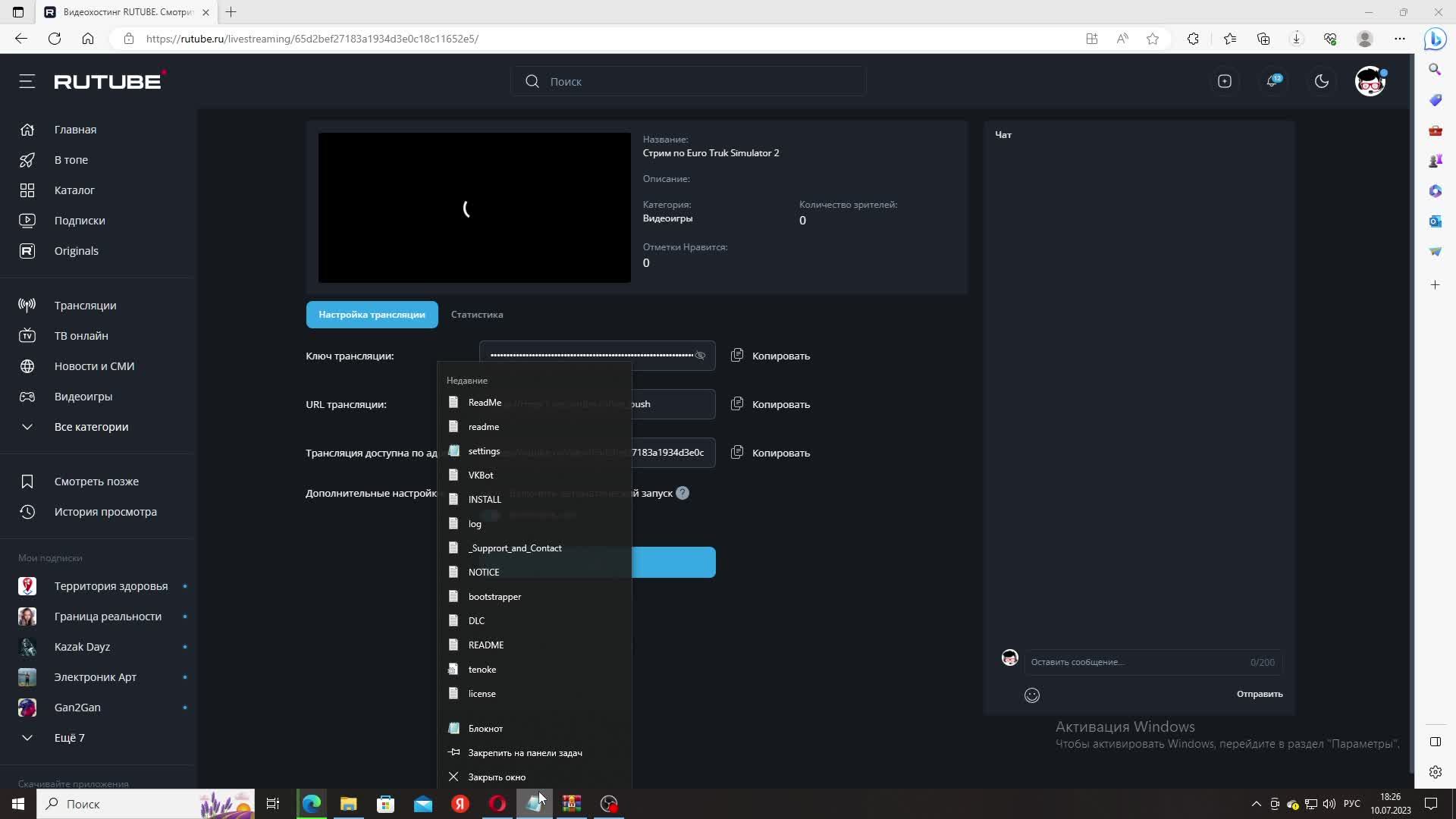Toggle dark theme moon icon

coord(1322,81)
